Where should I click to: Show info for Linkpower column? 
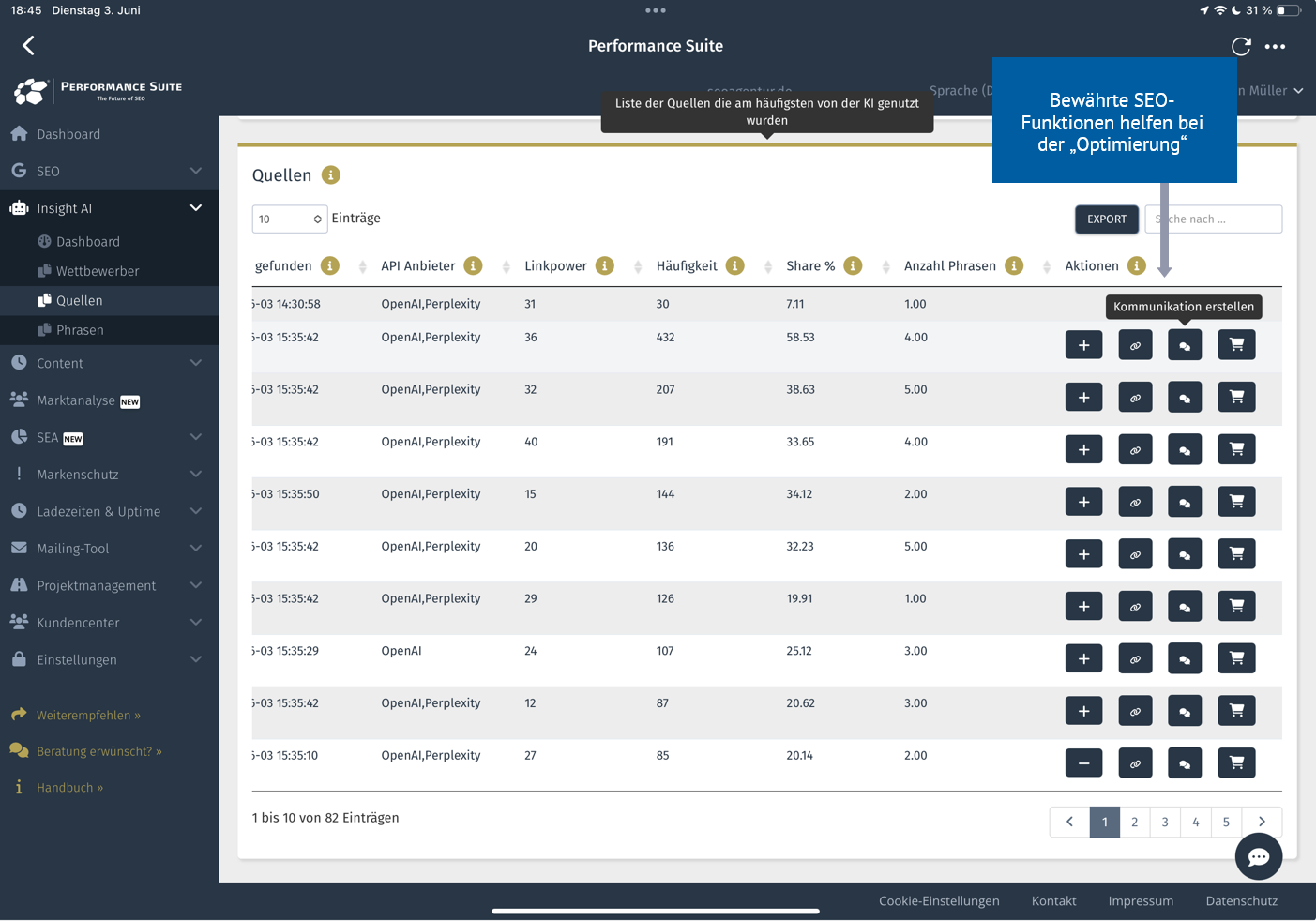point(605,265)
